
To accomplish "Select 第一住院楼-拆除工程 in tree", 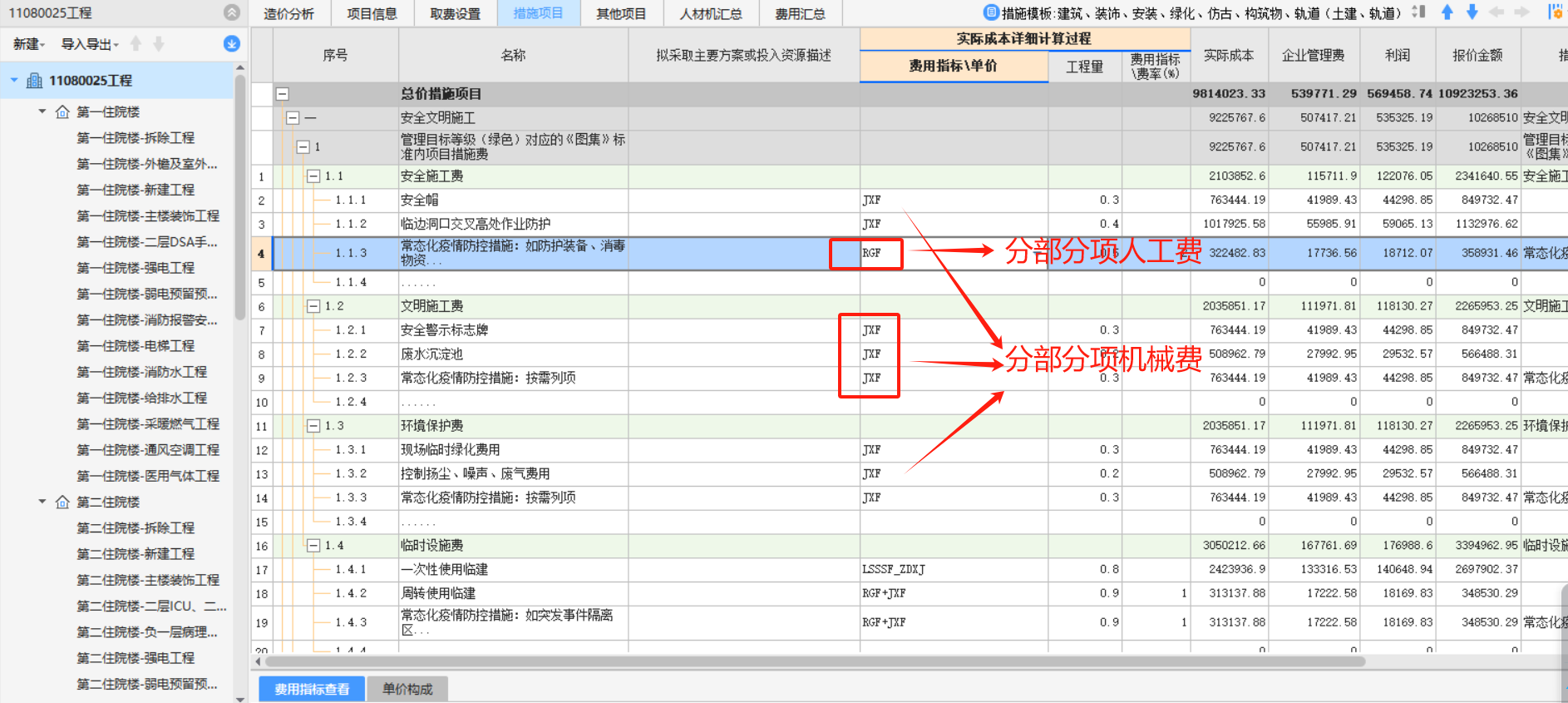I will pyautogui.click(x=136, y=138).
